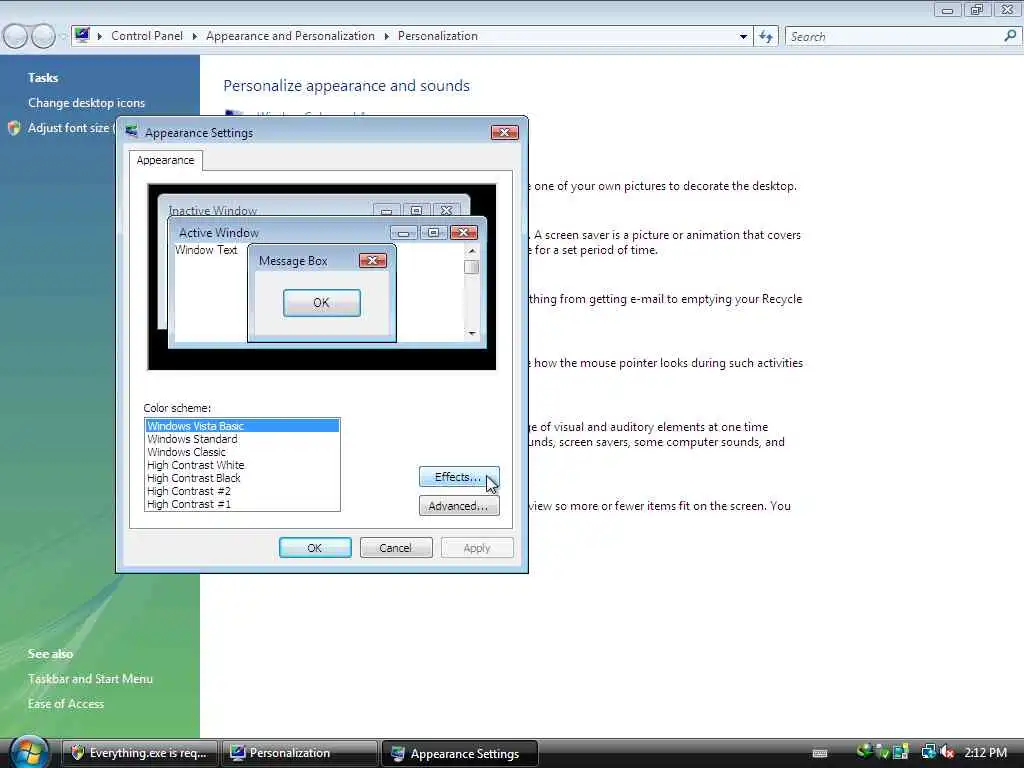Select the Appearance tab
This screenshot has width=1024, height=768.
(165, 160)
